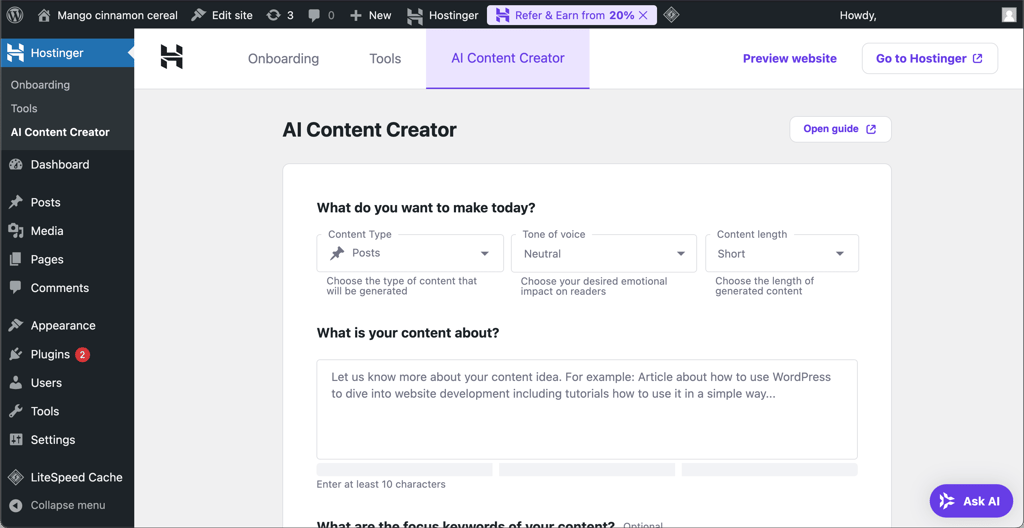Click the black Hostinger logo in header
This screenshot has height=528, width=1024.
[171, 58]
